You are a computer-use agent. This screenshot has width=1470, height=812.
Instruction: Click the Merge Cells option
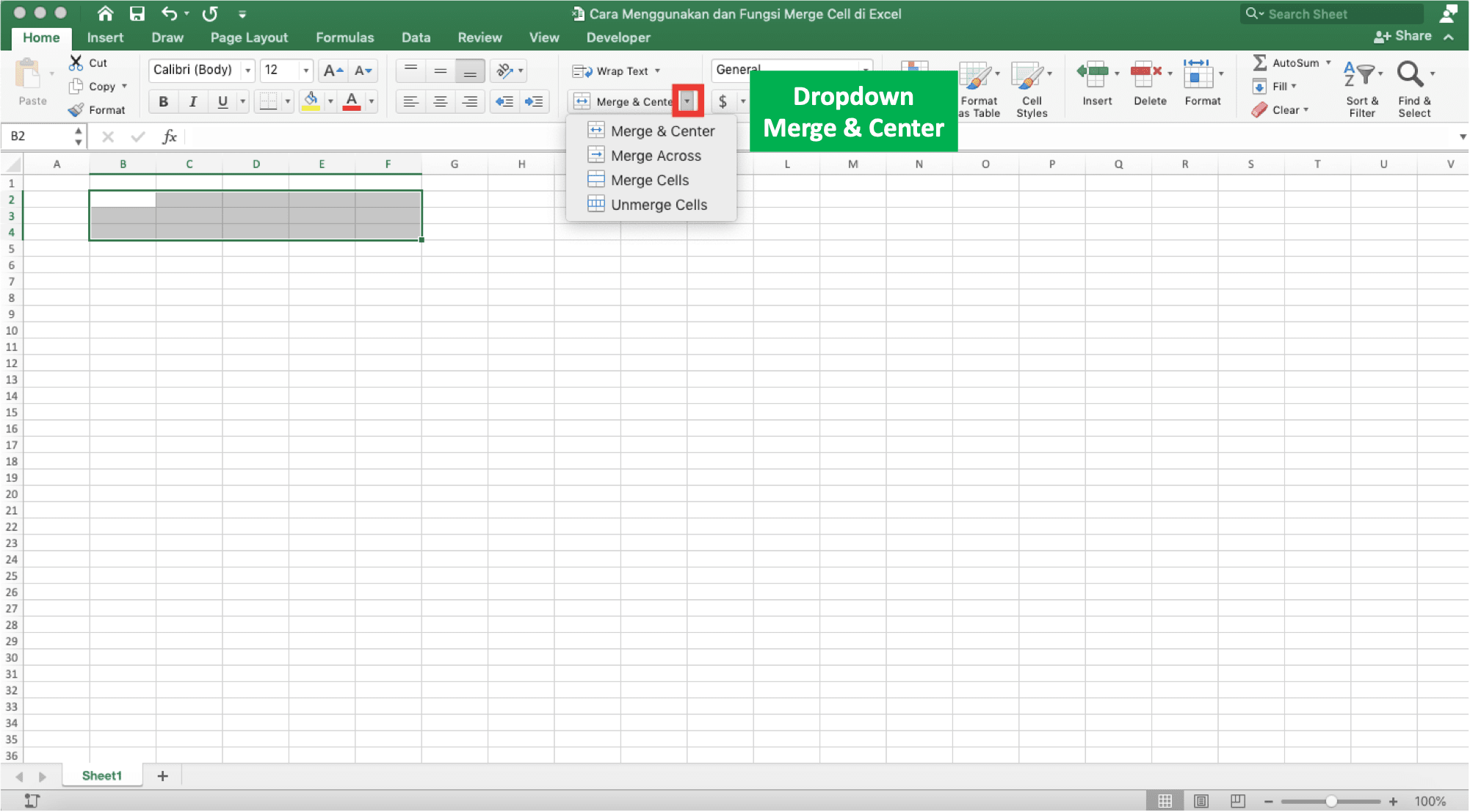point(649,180)
